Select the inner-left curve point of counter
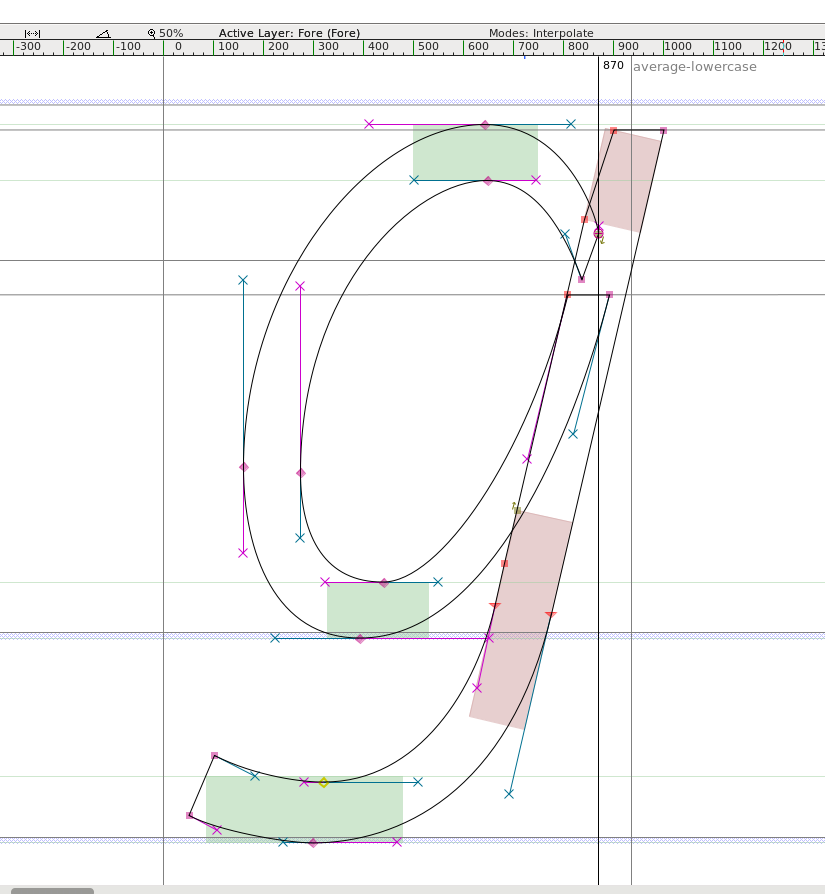Screen dimensions: 825x894 pos(301,473)
